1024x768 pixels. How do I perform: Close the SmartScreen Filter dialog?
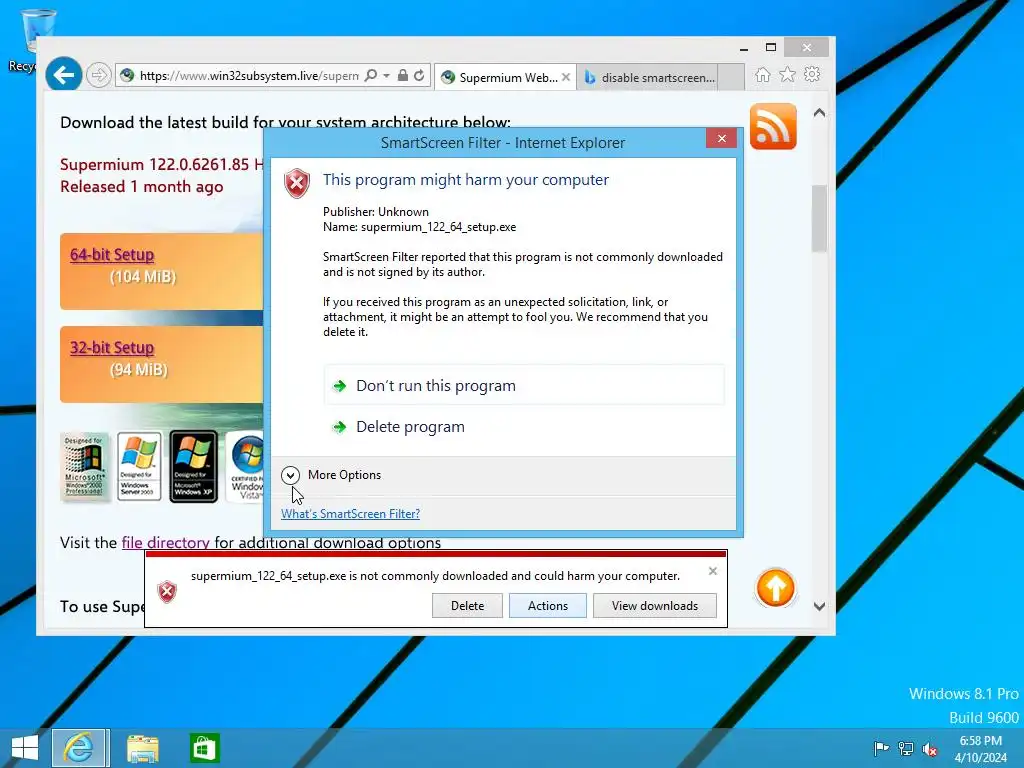(x=721, y=138)
